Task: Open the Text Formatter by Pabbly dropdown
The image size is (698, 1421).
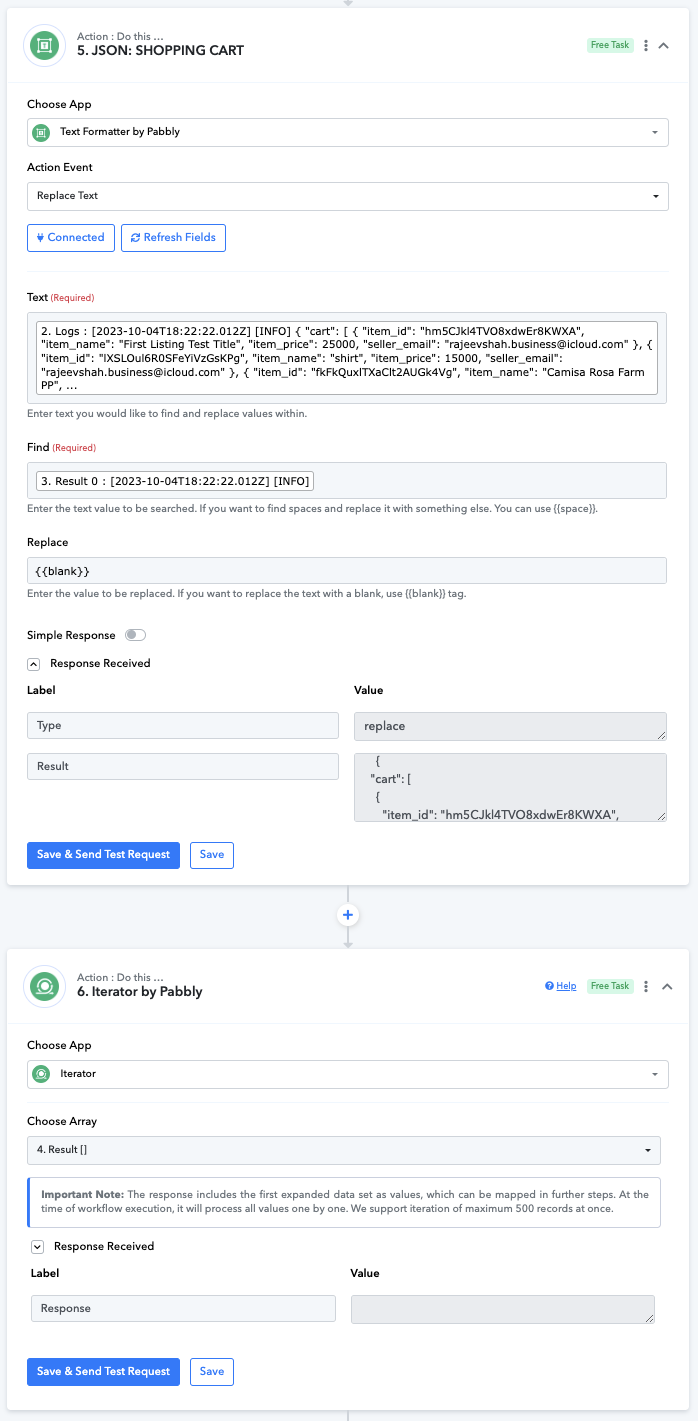Action: (348, 132)
